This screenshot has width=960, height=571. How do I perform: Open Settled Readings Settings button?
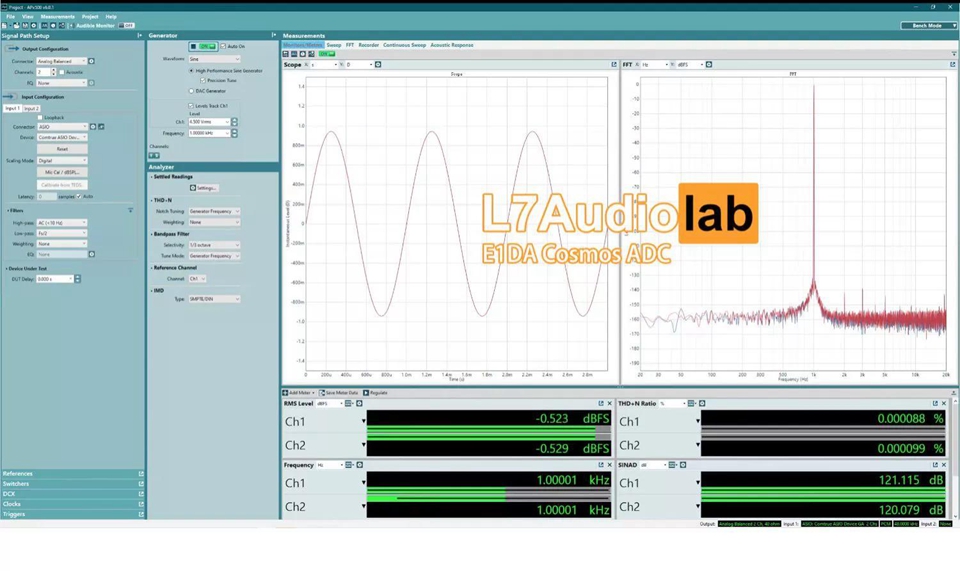pos(203,187)
